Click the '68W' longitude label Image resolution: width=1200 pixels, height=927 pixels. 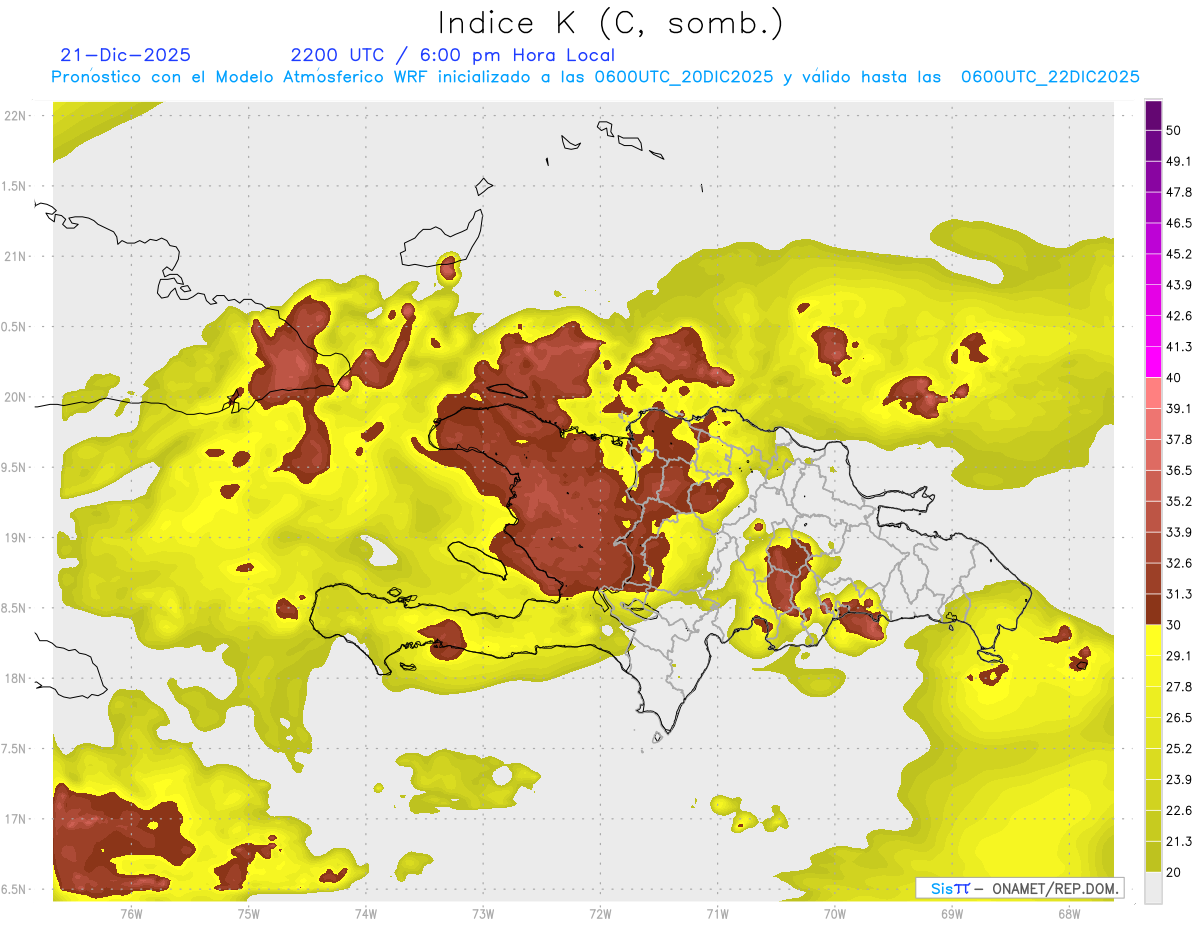coord(1069,914)
